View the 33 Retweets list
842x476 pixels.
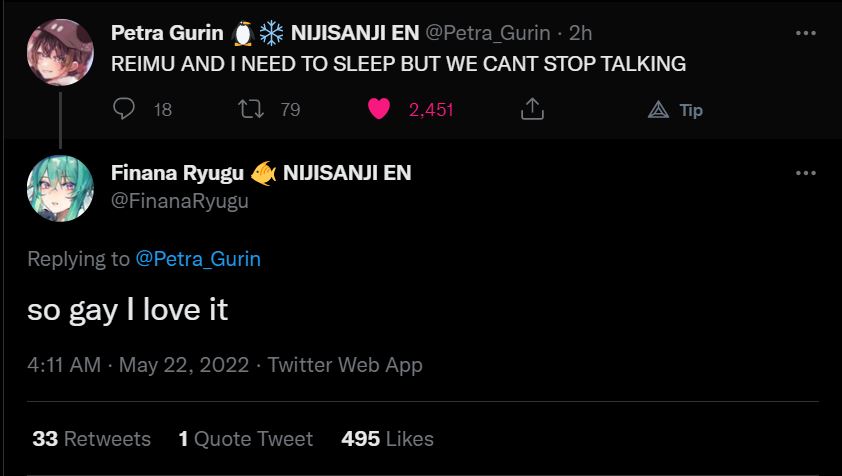click(x=91, y=439)
